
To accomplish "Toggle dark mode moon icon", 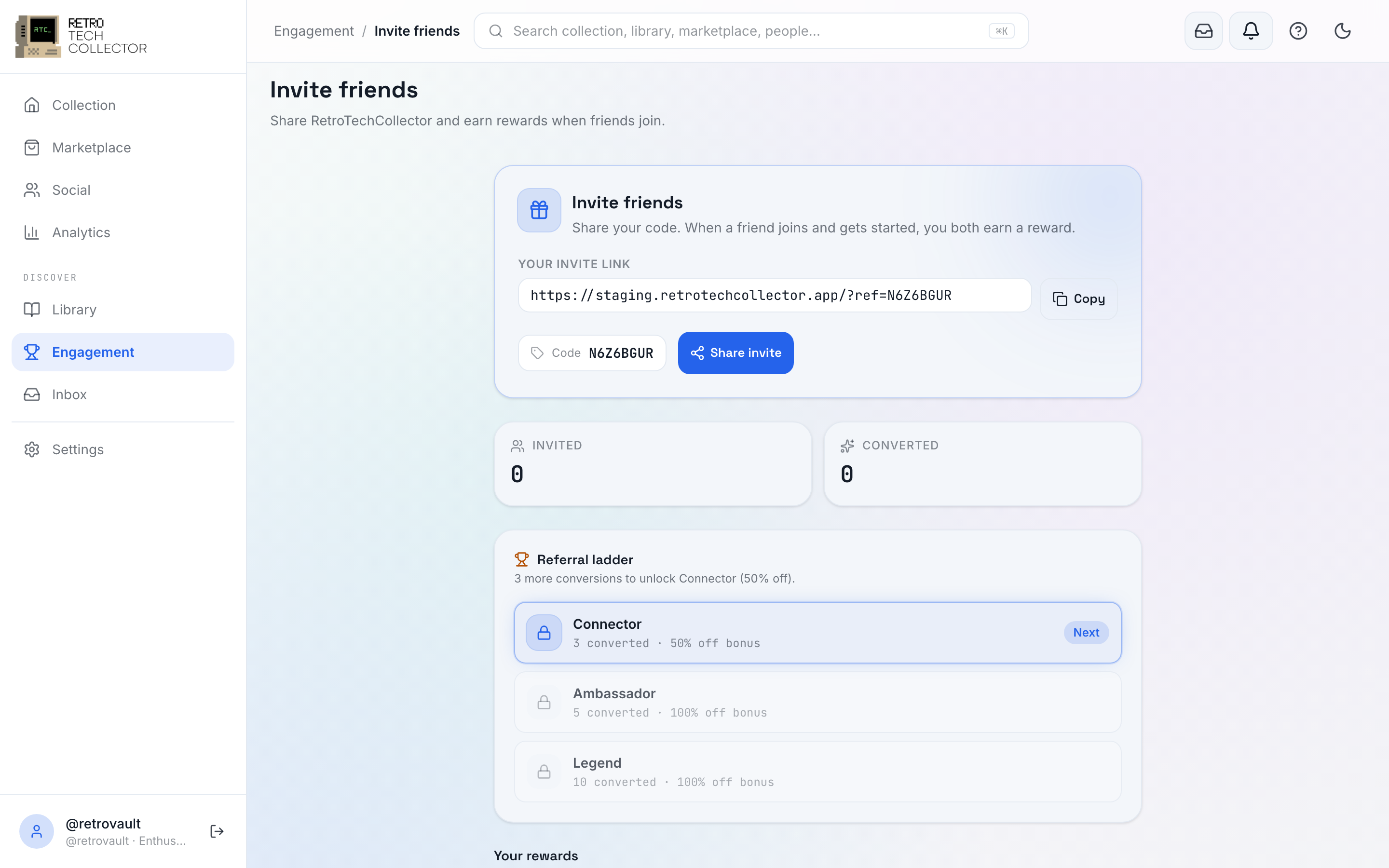I will coord(1343,31).
